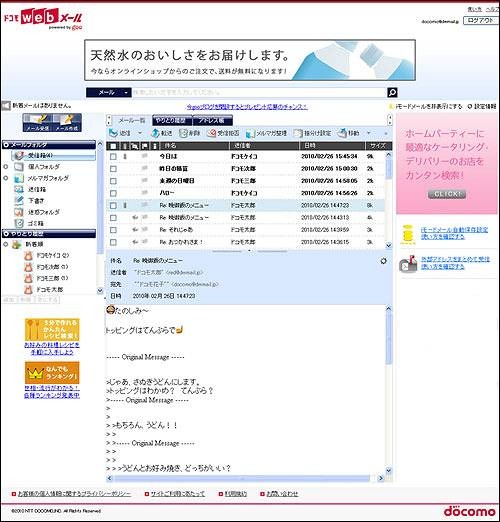Viewport: 500px width, 522px height.
Task: Click the メール受信 receive mail icon
Action: pyautogui.click(x=37, y=122)
